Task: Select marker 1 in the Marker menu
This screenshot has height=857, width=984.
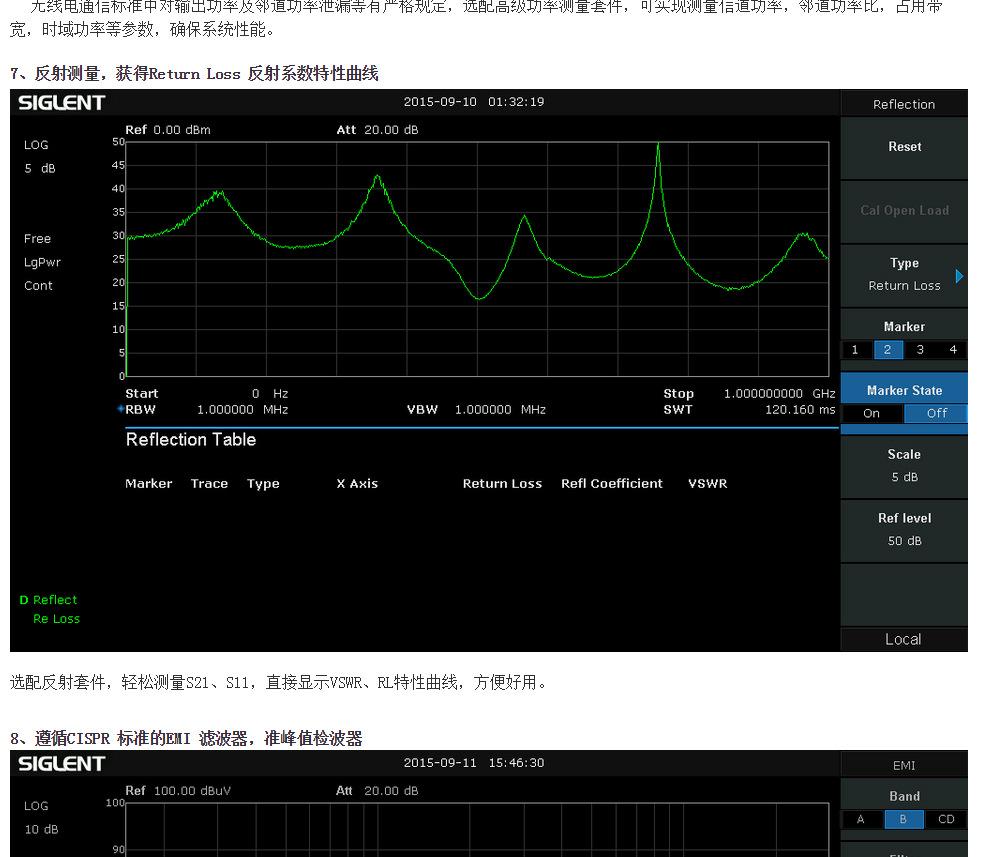Action: [x=855, y=350]
